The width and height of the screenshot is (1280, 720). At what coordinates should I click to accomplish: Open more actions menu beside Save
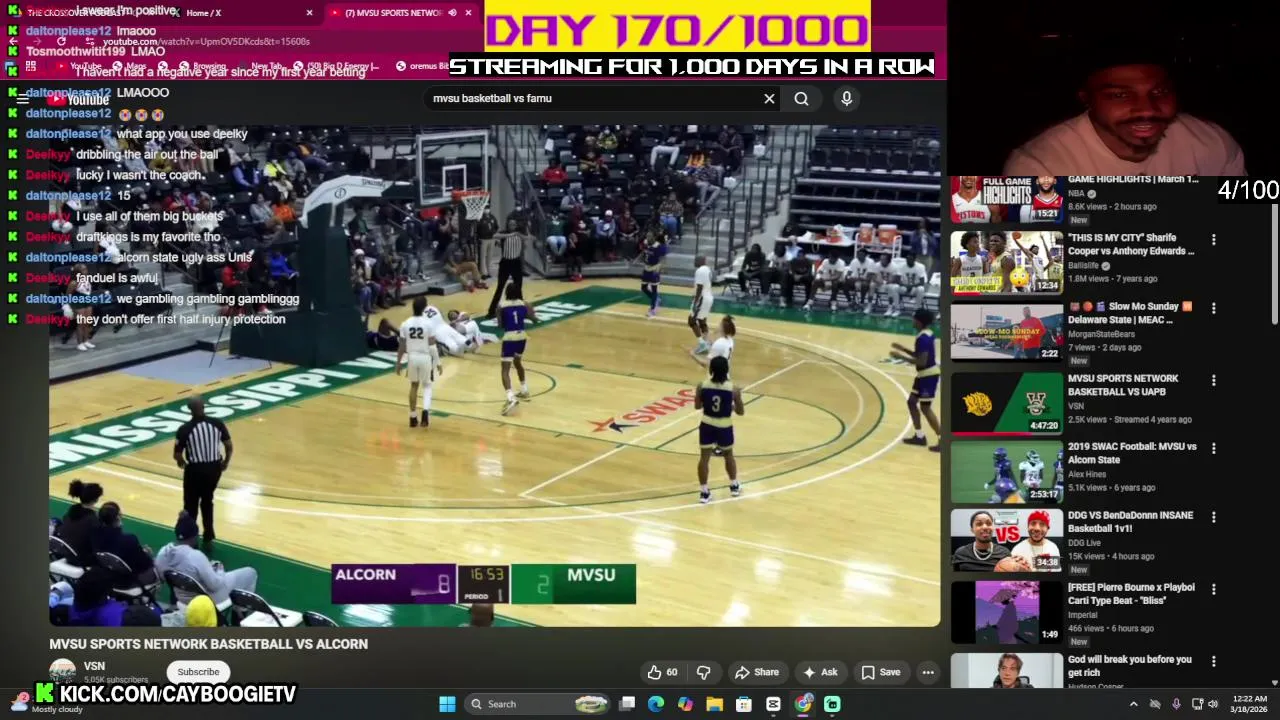click(x=928, y=672)
